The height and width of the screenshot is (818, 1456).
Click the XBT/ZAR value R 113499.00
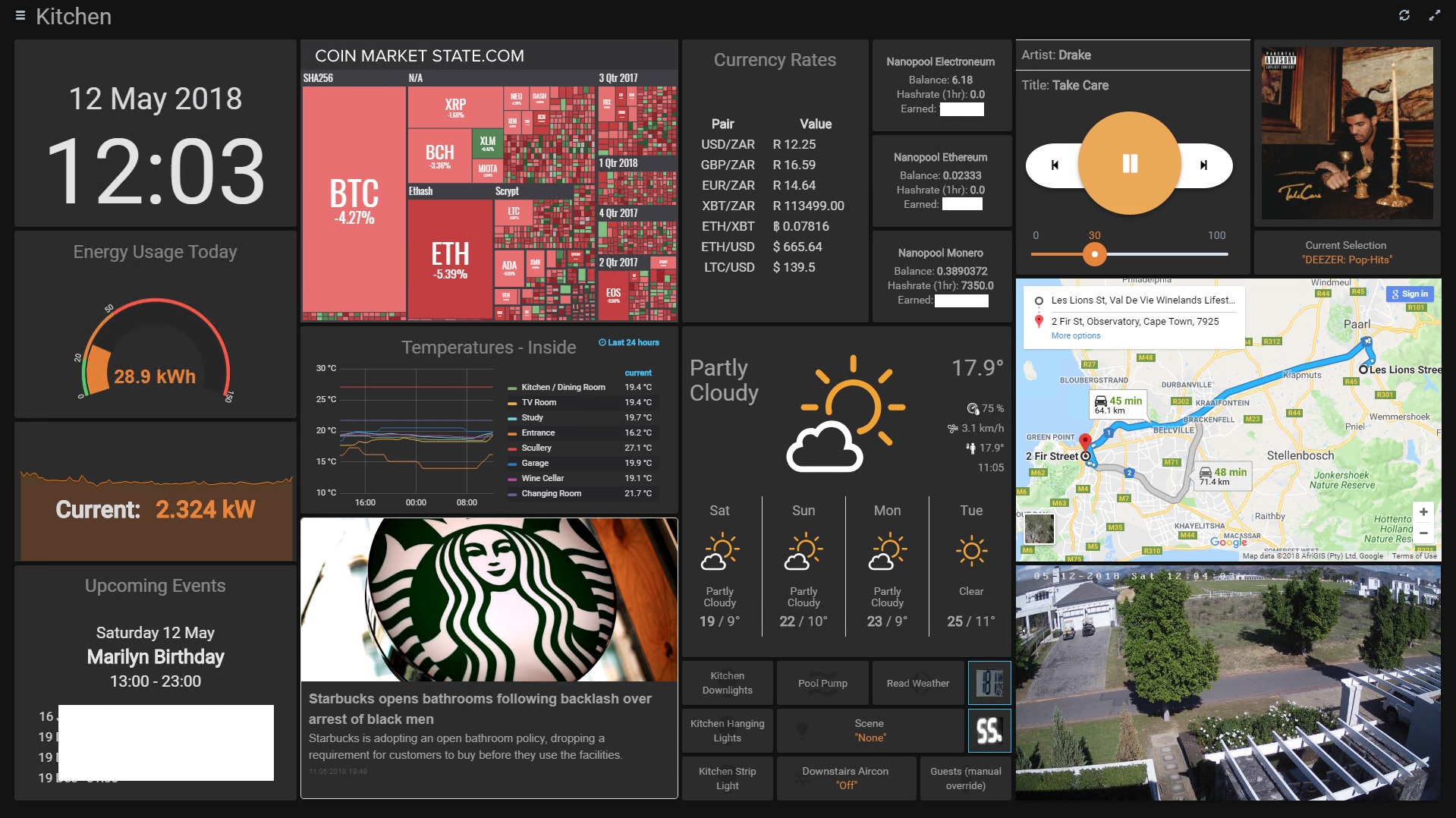[x=808, y=206]
